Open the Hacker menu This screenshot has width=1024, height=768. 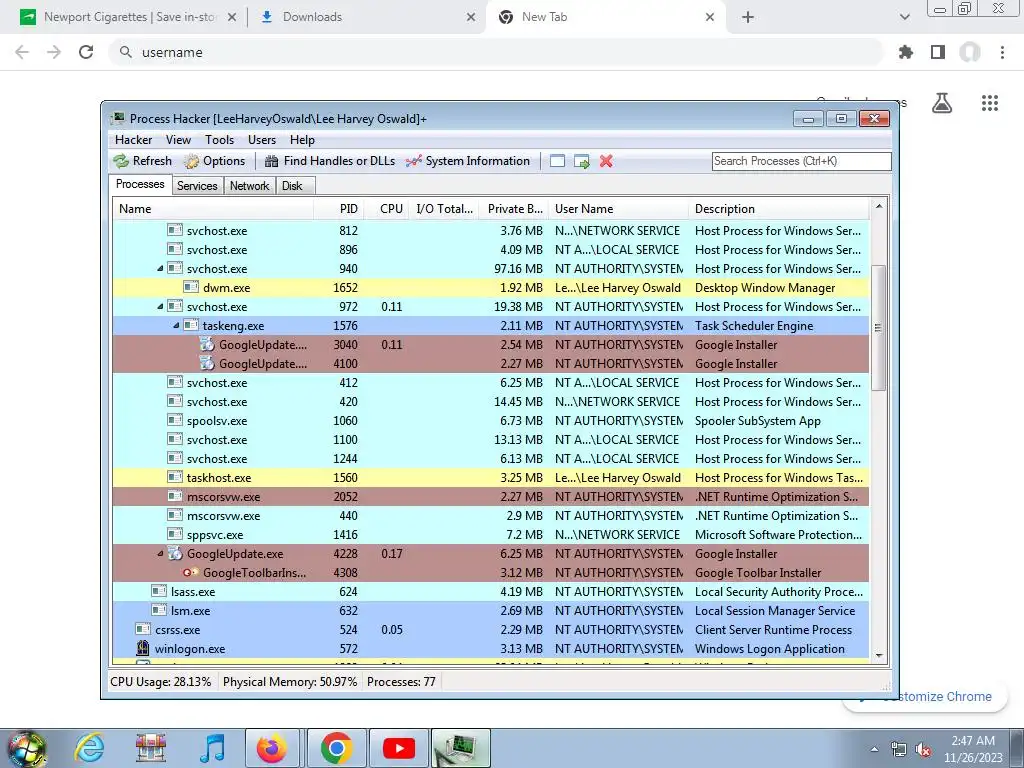tap(133, 140)
